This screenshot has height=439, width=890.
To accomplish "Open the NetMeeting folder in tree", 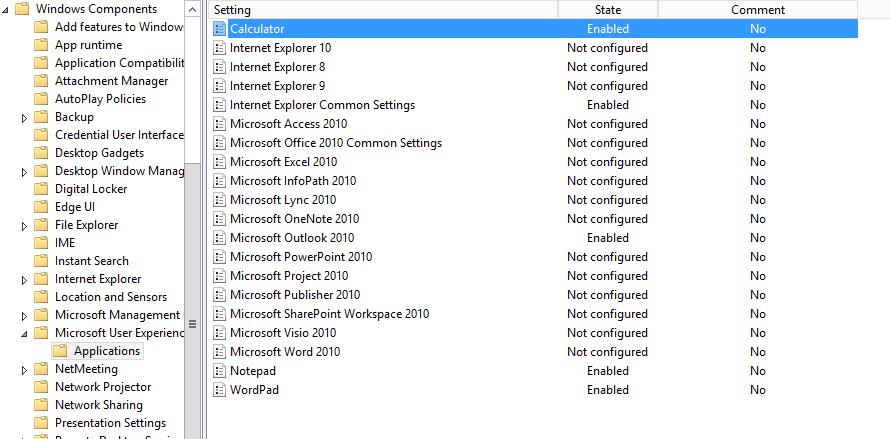I will (x=86, y=369).
